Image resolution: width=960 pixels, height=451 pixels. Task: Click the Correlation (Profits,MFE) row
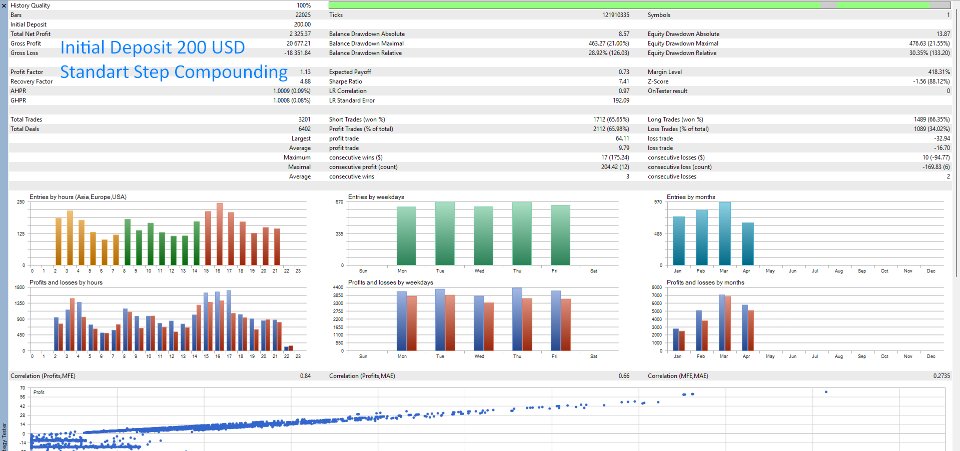(x=160, y=375)
